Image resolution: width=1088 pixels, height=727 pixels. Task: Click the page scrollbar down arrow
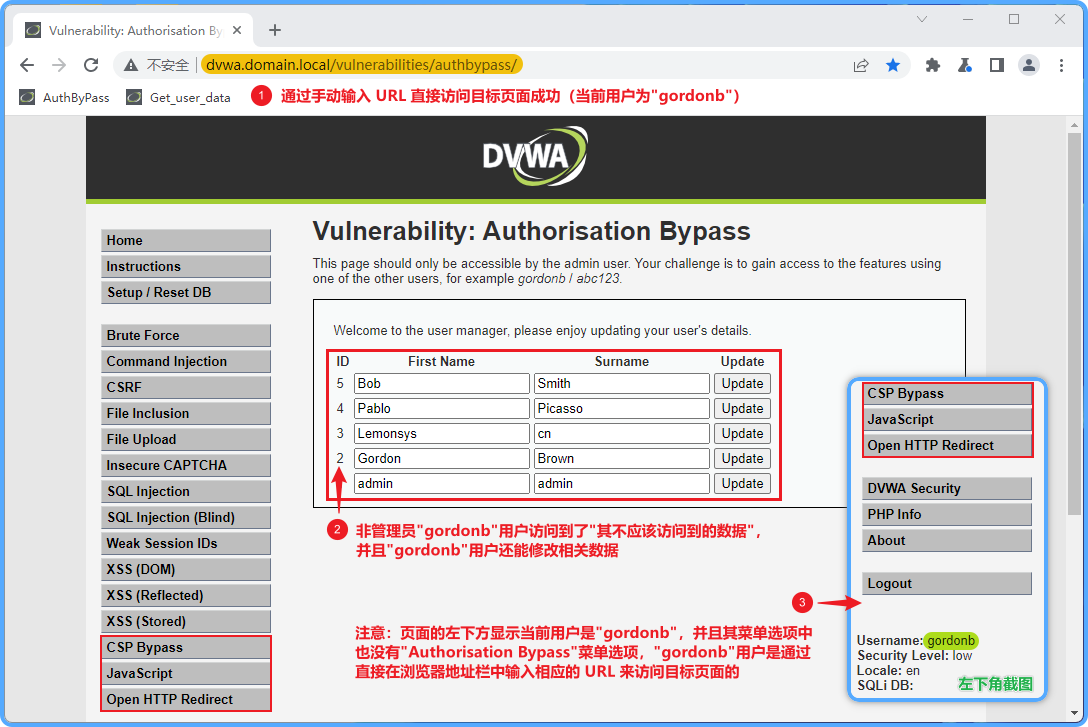coord(1074,713)
